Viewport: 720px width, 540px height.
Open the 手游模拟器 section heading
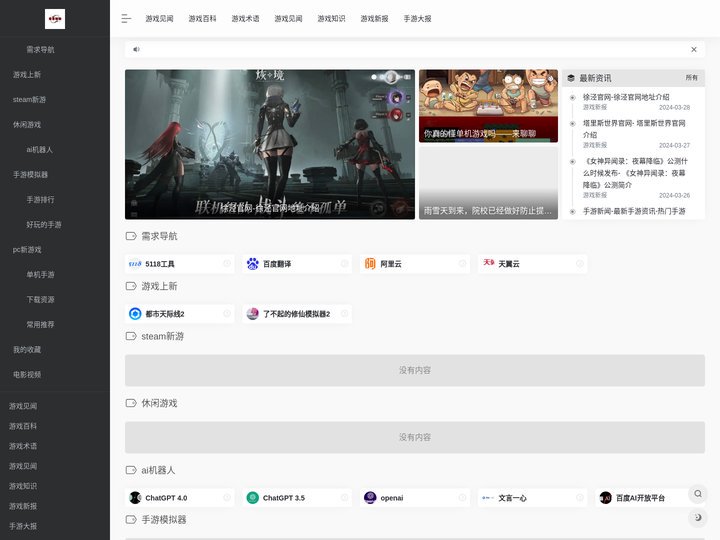tap(163, 519)
